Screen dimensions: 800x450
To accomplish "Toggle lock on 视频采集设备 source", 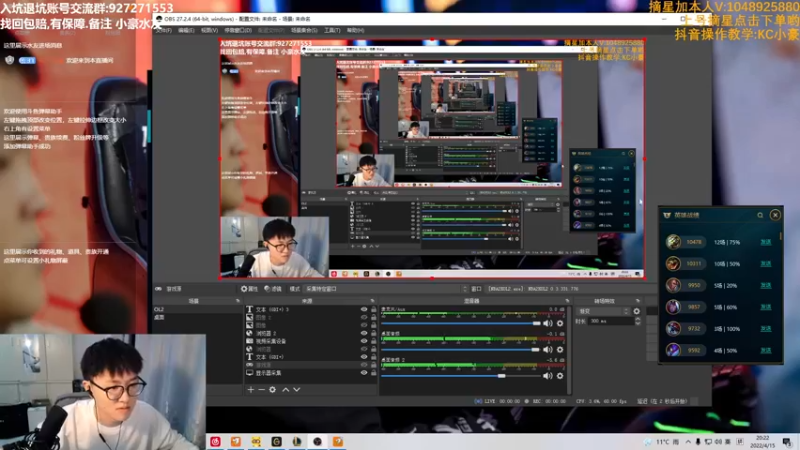I will coord(373,341).
